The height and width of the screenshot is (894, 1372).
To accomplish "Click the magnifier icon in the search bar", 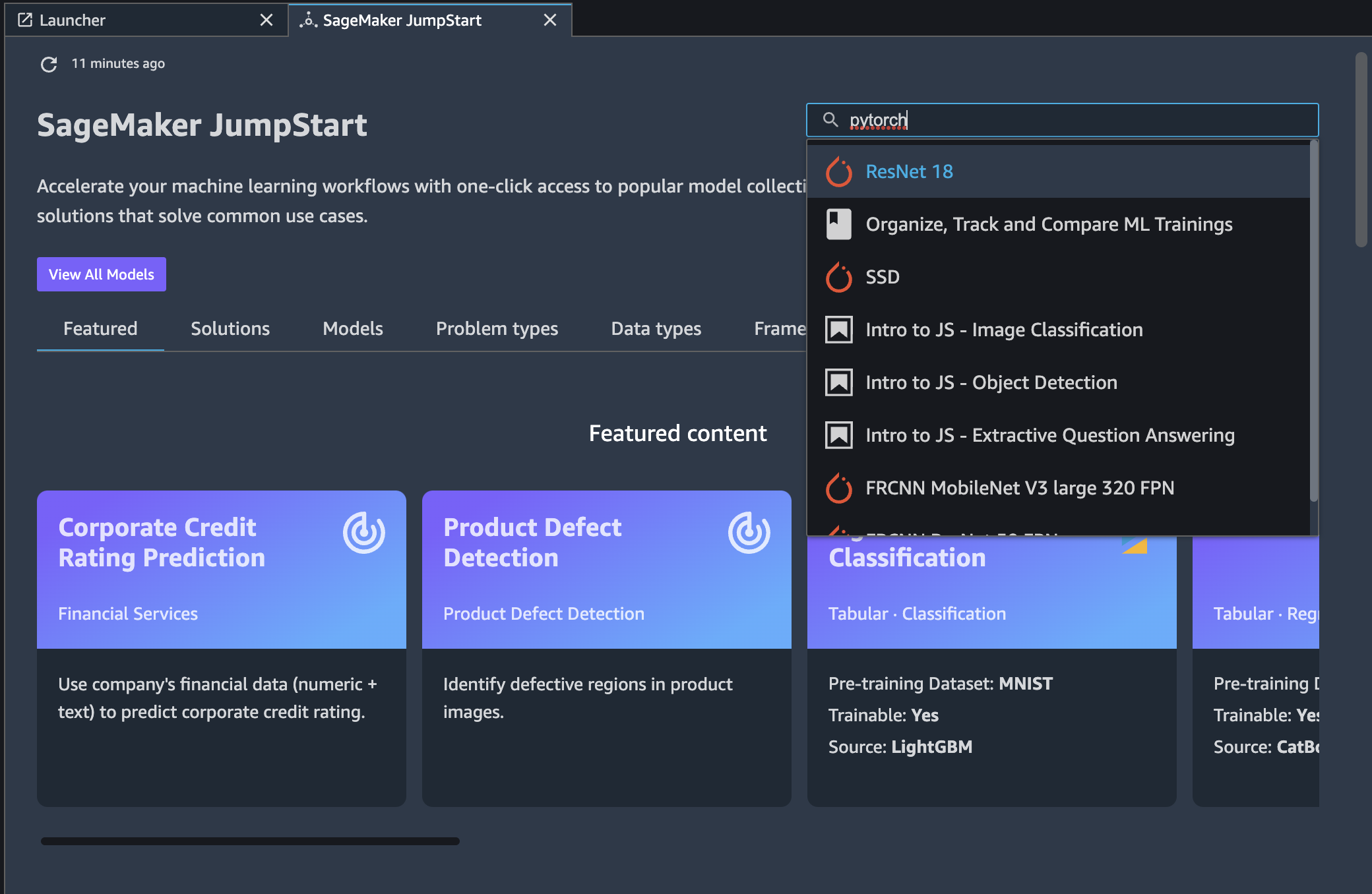I will [830, 120].
